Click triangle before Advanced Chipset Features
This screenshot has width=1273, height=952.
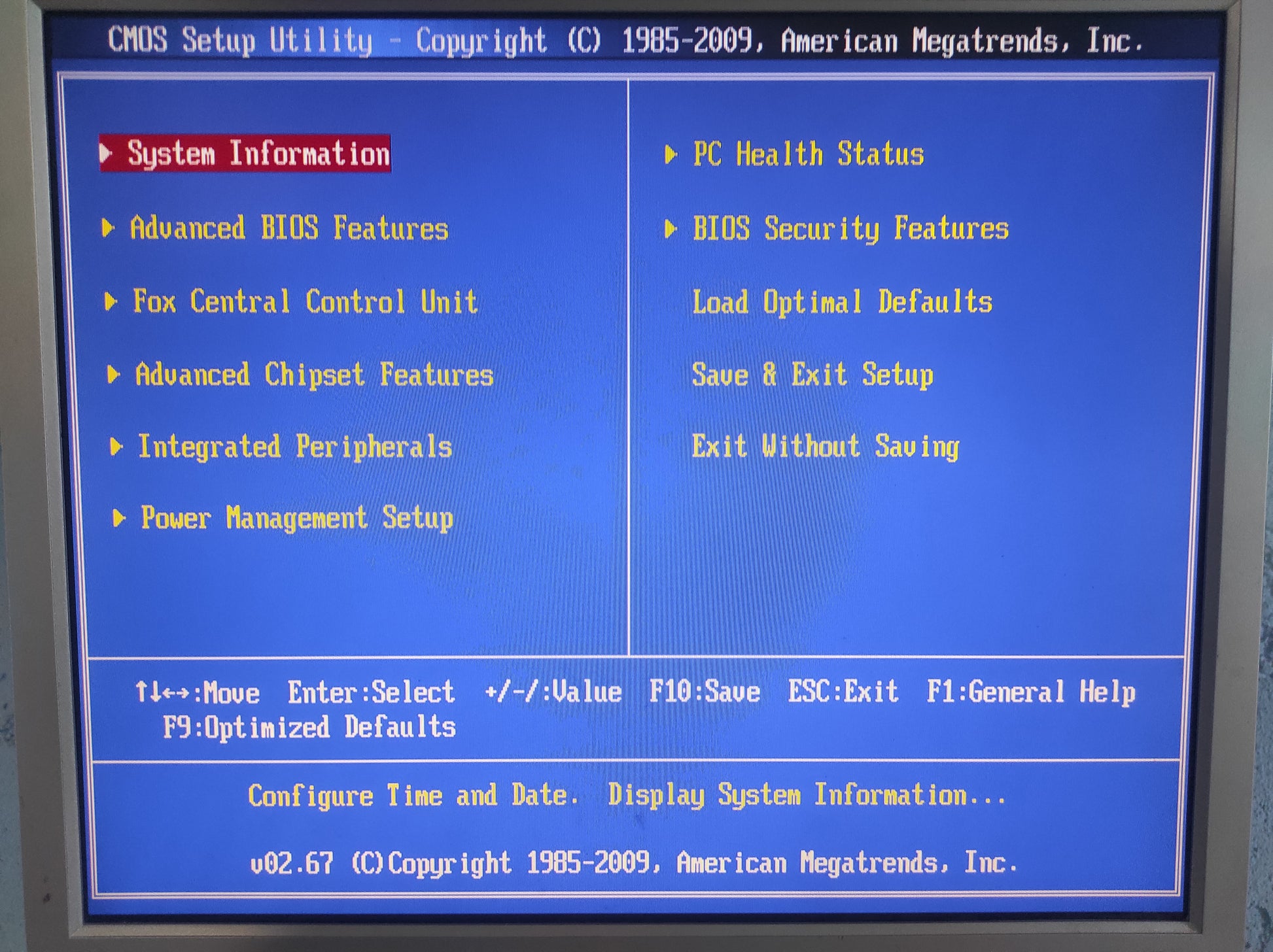click(x=114, y=375)
